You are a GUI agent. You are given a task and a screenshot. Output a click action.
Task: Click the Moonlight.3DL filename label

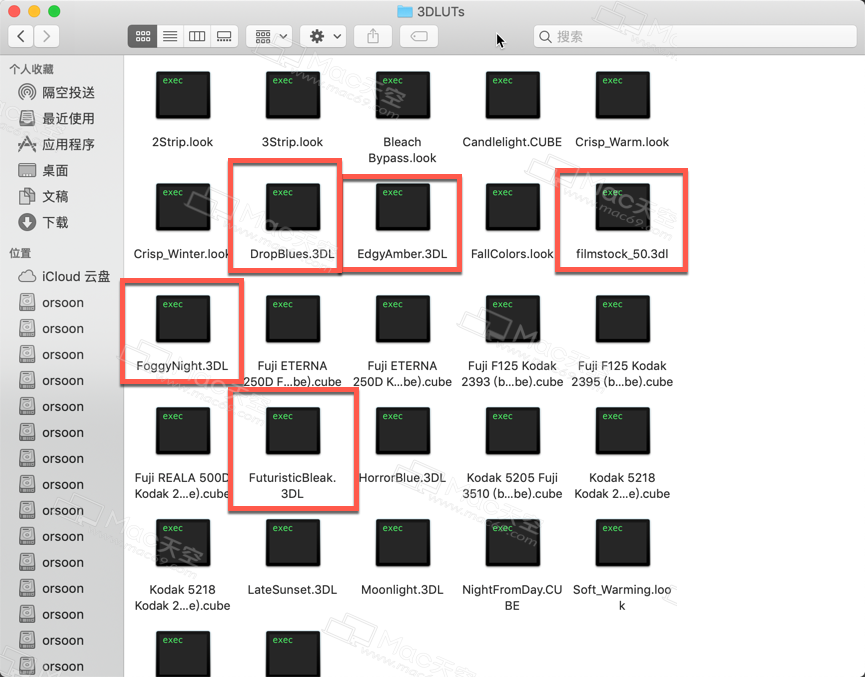[402, 589]
